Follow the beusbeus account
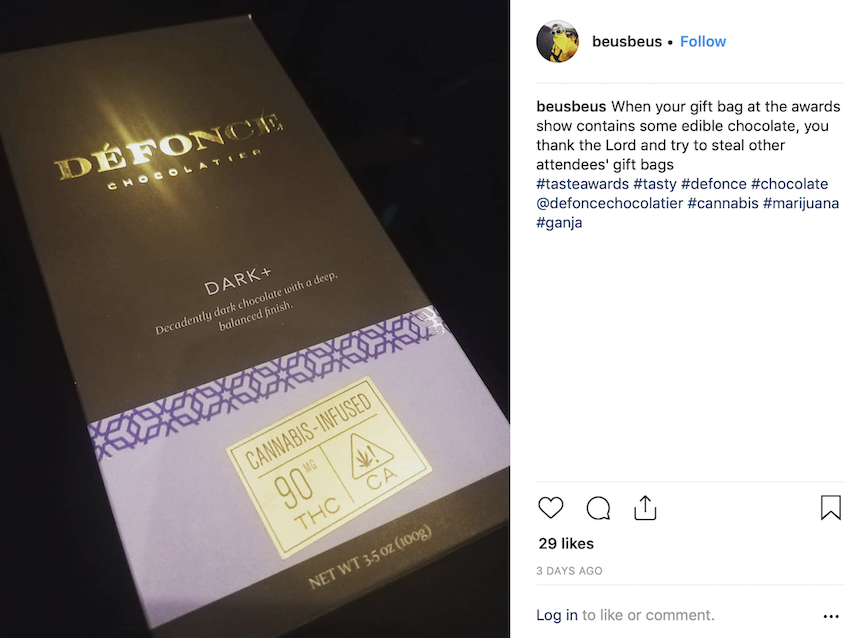The height and width of the screenshot is (638, 864). click(703, 41)
